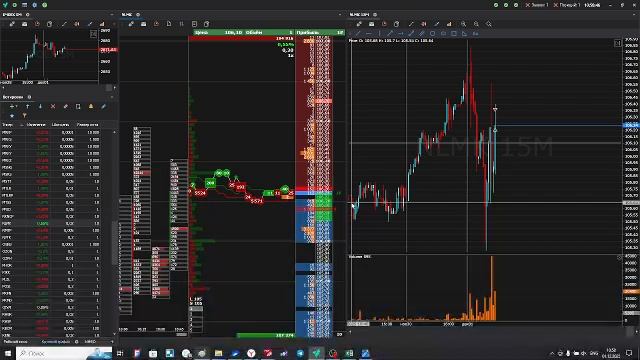This screenshot has height=360, width=640.
Task: Select the 15M chart panel tab
Action: click(359, 15)
